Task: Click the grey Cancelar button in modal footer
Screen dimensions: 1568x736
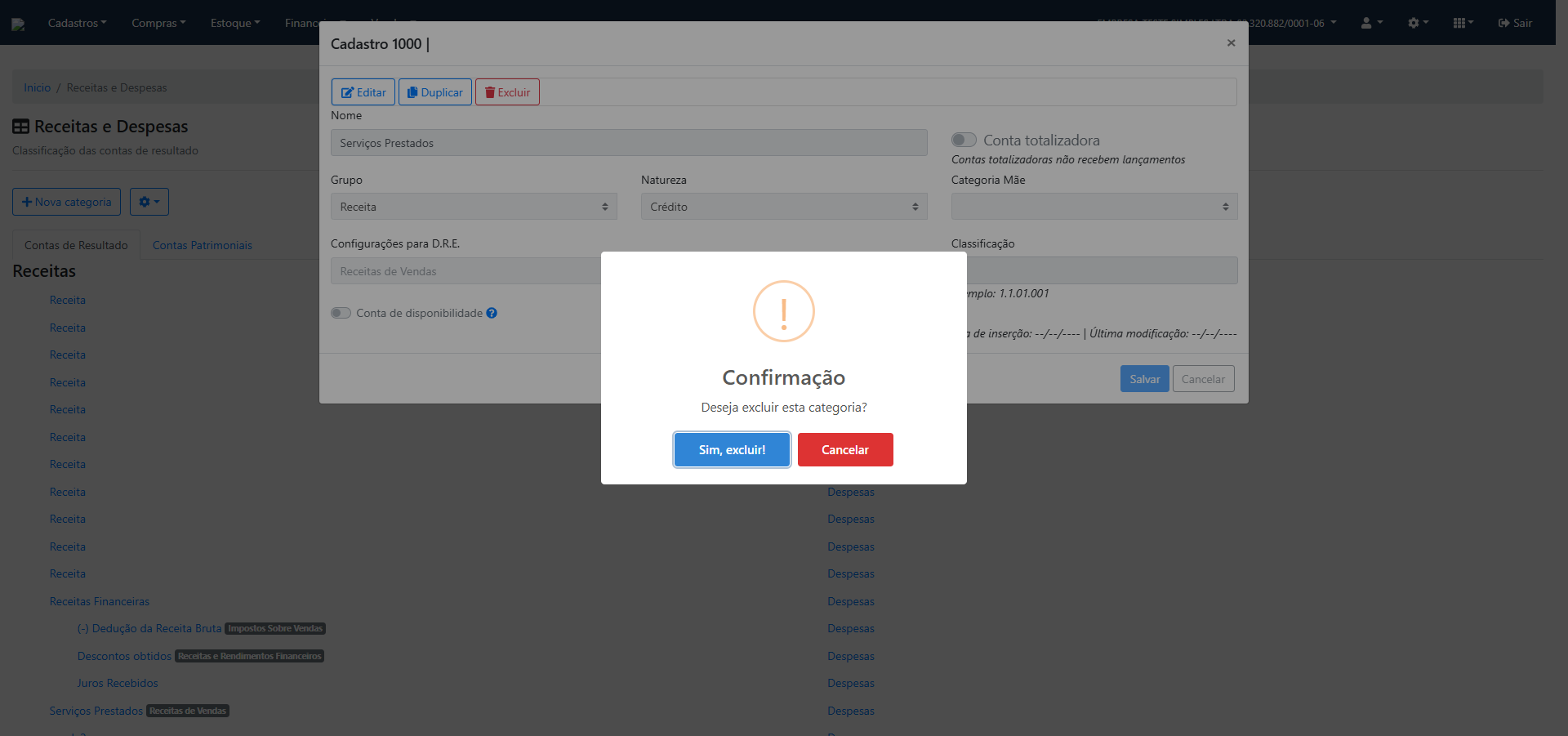Action: (x=1203, y=379)
